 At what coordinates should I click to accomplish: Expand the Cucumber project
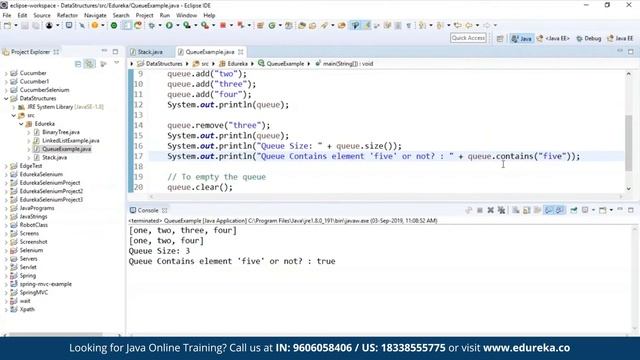[x=6, y=73]
